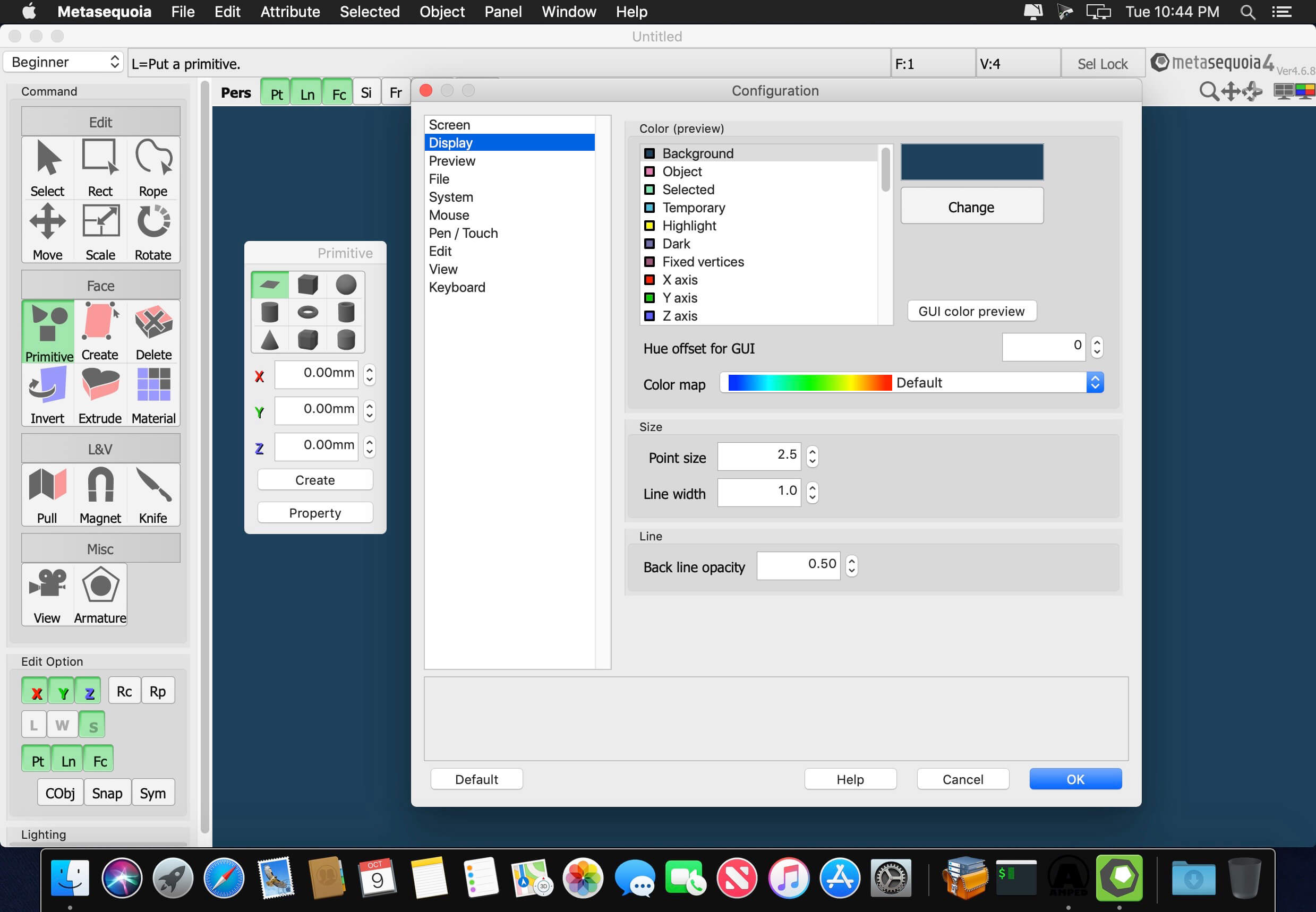The height and width of the screenshot is (912, 1316).
Task: Click the background color preview swatch
Action: 971,162
